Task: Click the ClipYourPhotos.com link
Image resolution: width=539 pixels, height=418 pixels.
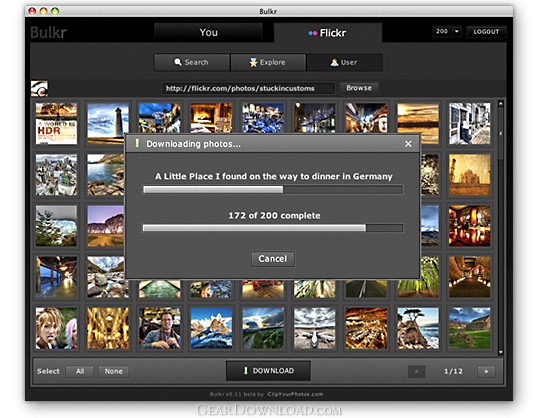Action: pyautogui.click(x=295, y=394)
